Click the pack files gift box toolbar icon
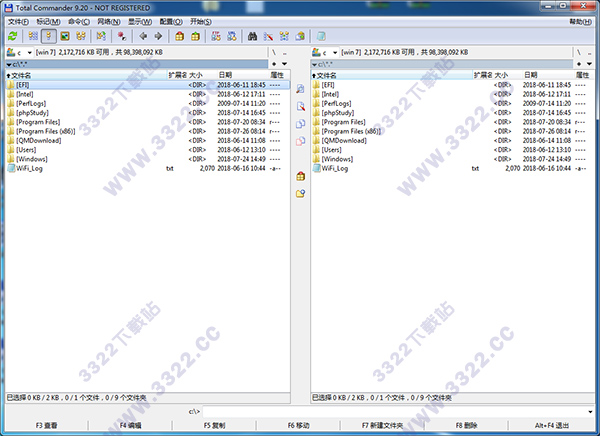Viewport: 600px width, 436px height. pos(179,36)
